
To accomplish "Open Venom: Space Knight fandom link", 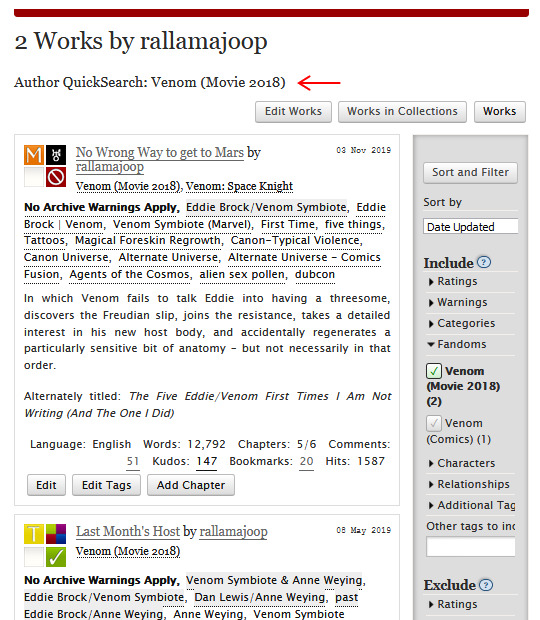I will [x=240, y=186].
